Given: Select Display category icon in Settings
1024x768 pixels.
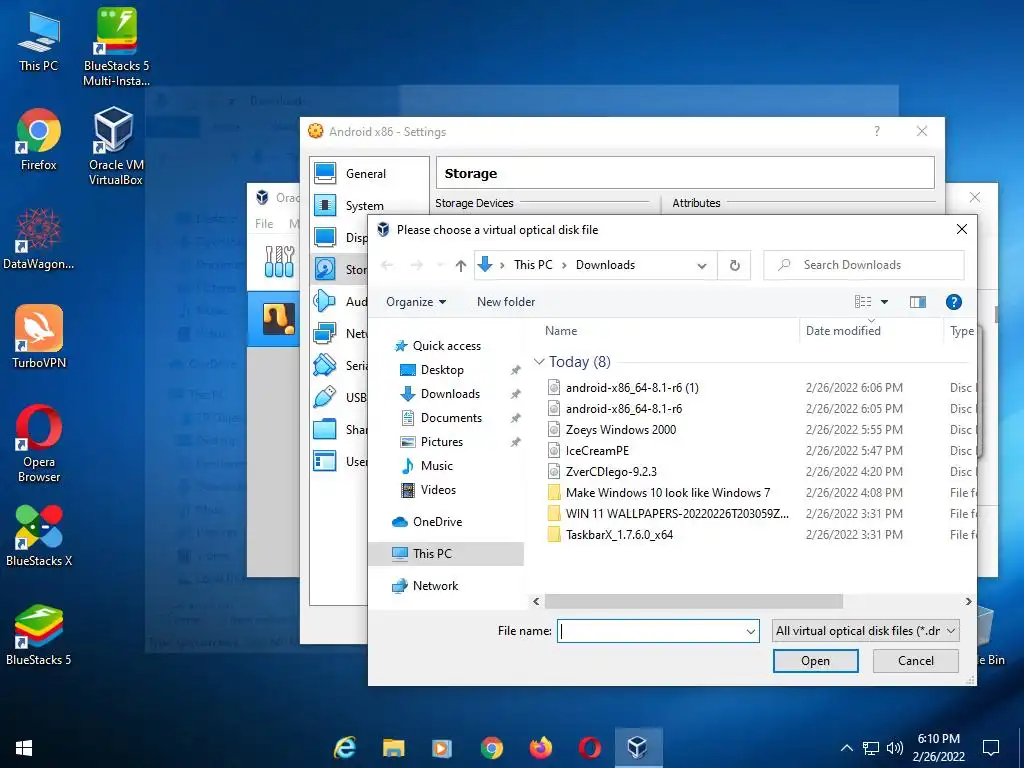Looking at the screenshot, I should (325, 237).
